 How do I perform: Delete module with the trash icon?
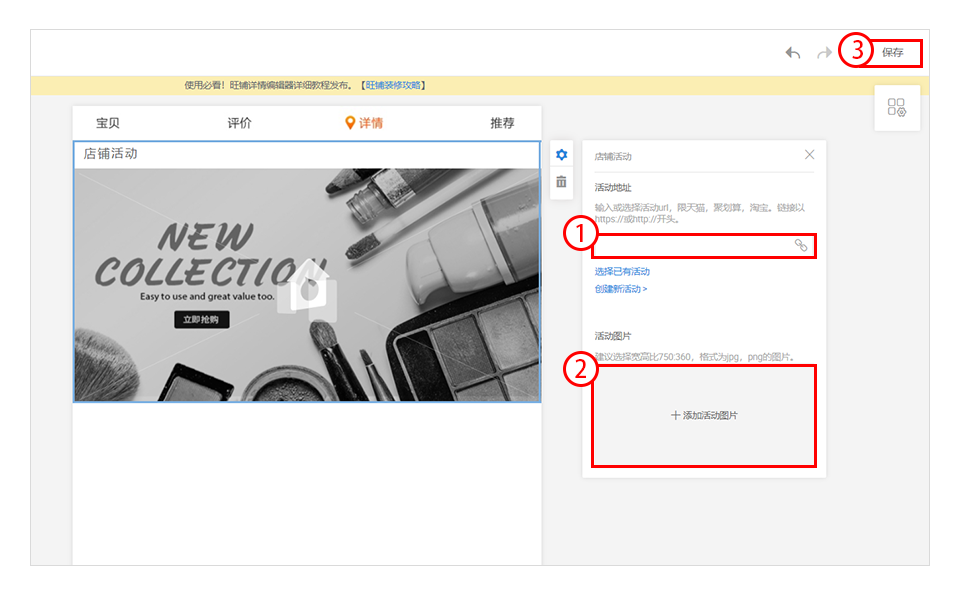[x=561, y=182]
